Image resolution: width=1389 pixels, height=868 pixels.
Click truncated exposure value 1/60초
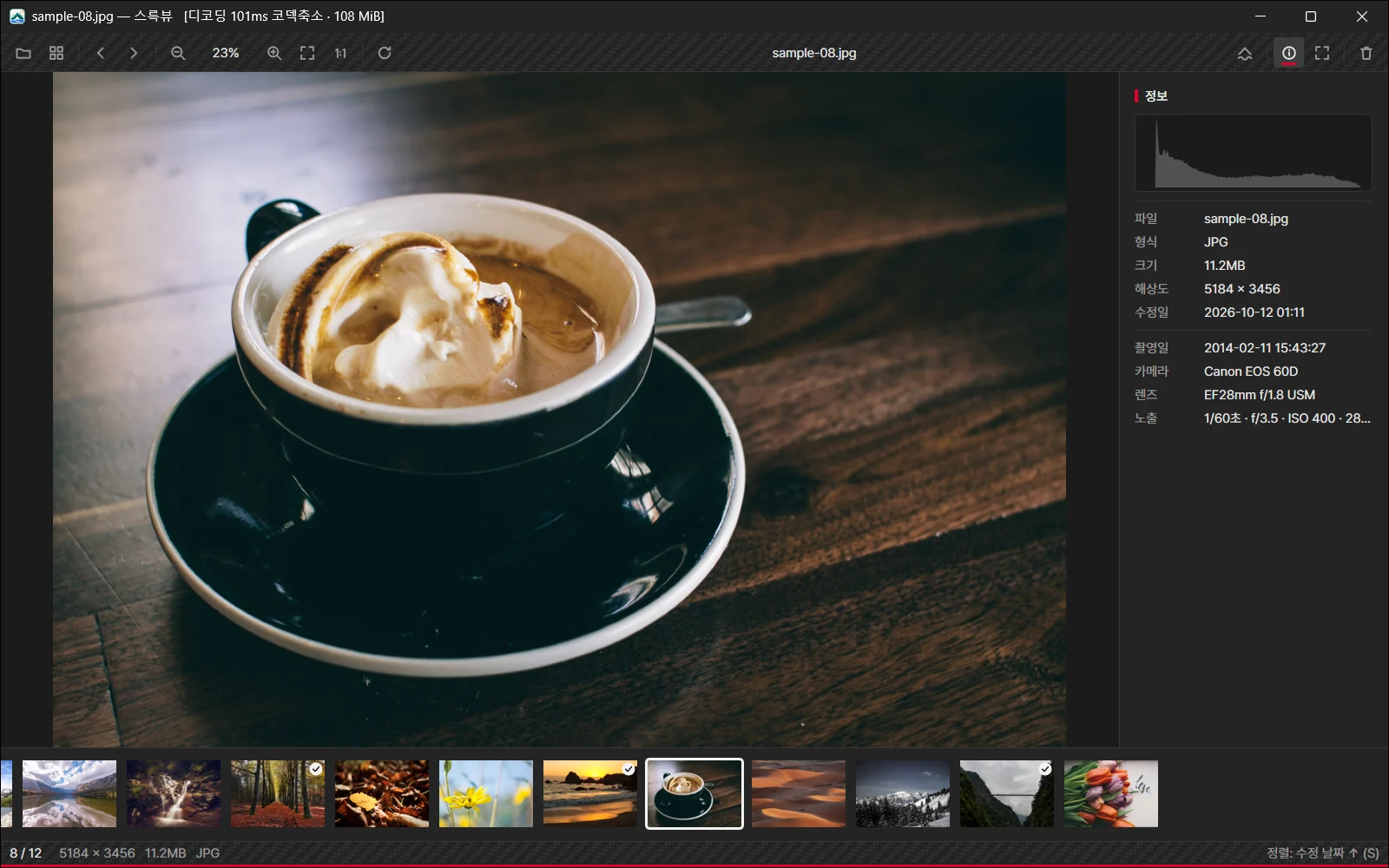pyautogui.click(x=1287, y=418)
